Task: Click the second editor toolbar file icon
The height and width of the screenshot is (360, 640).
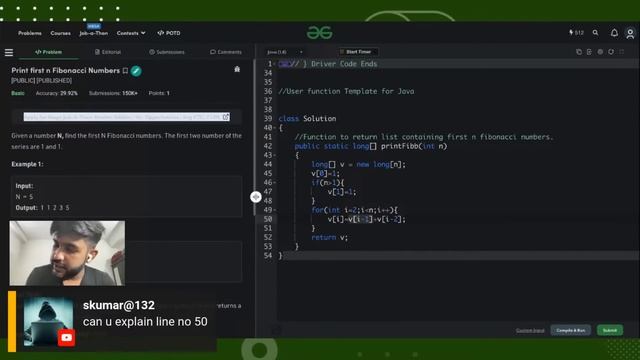Action: pyautogui.click(x=589, y=52)
